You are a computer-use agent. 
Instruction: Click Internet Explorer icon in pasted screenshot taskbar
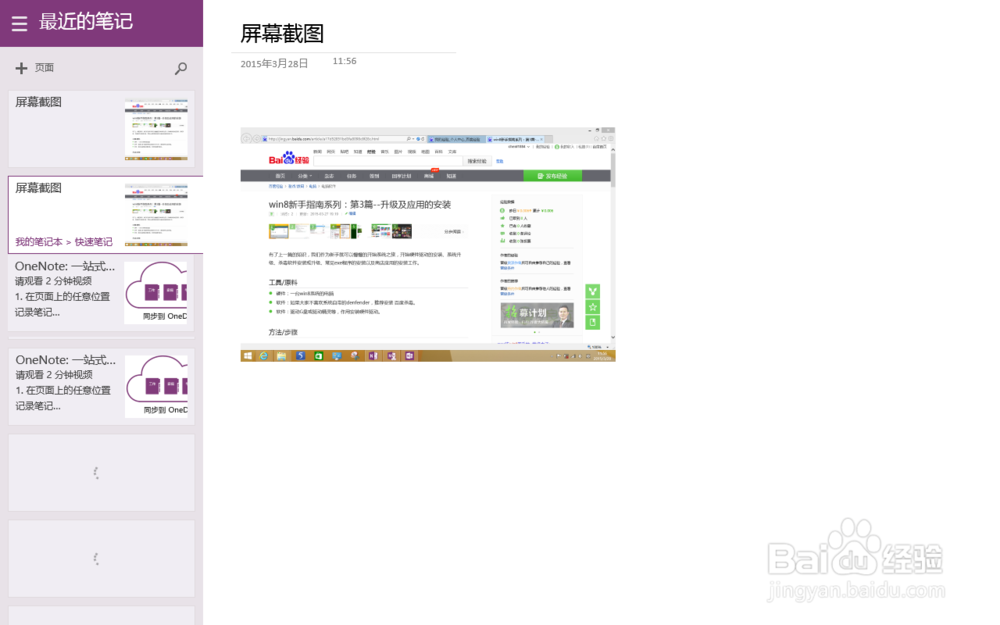[263, 356]
